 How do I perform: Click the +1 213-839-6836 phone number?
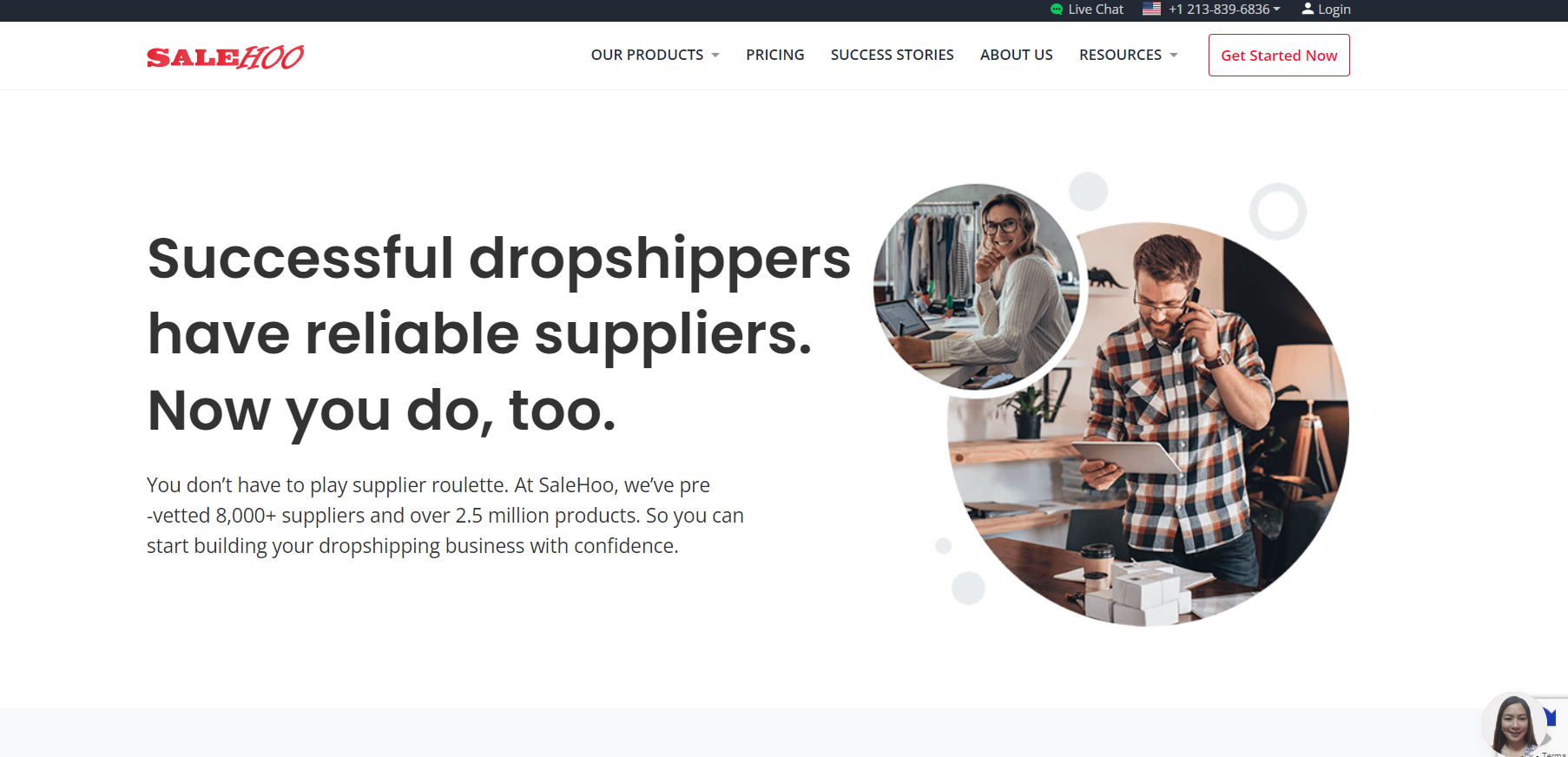coord(1219,9)
